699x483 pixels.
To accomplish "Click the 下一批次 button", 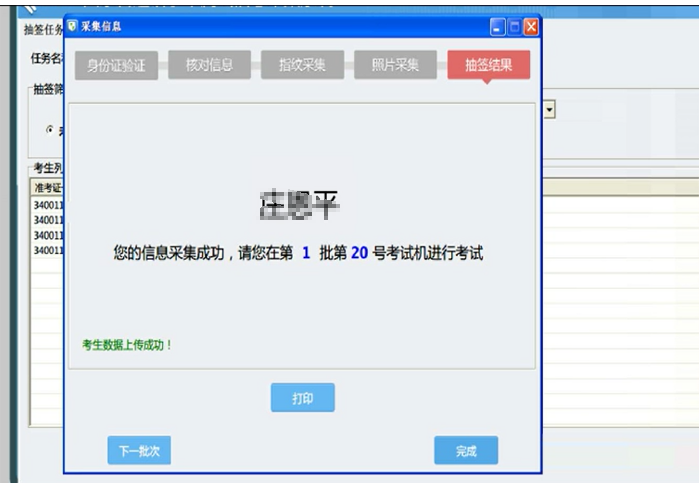I will [139, 450].
